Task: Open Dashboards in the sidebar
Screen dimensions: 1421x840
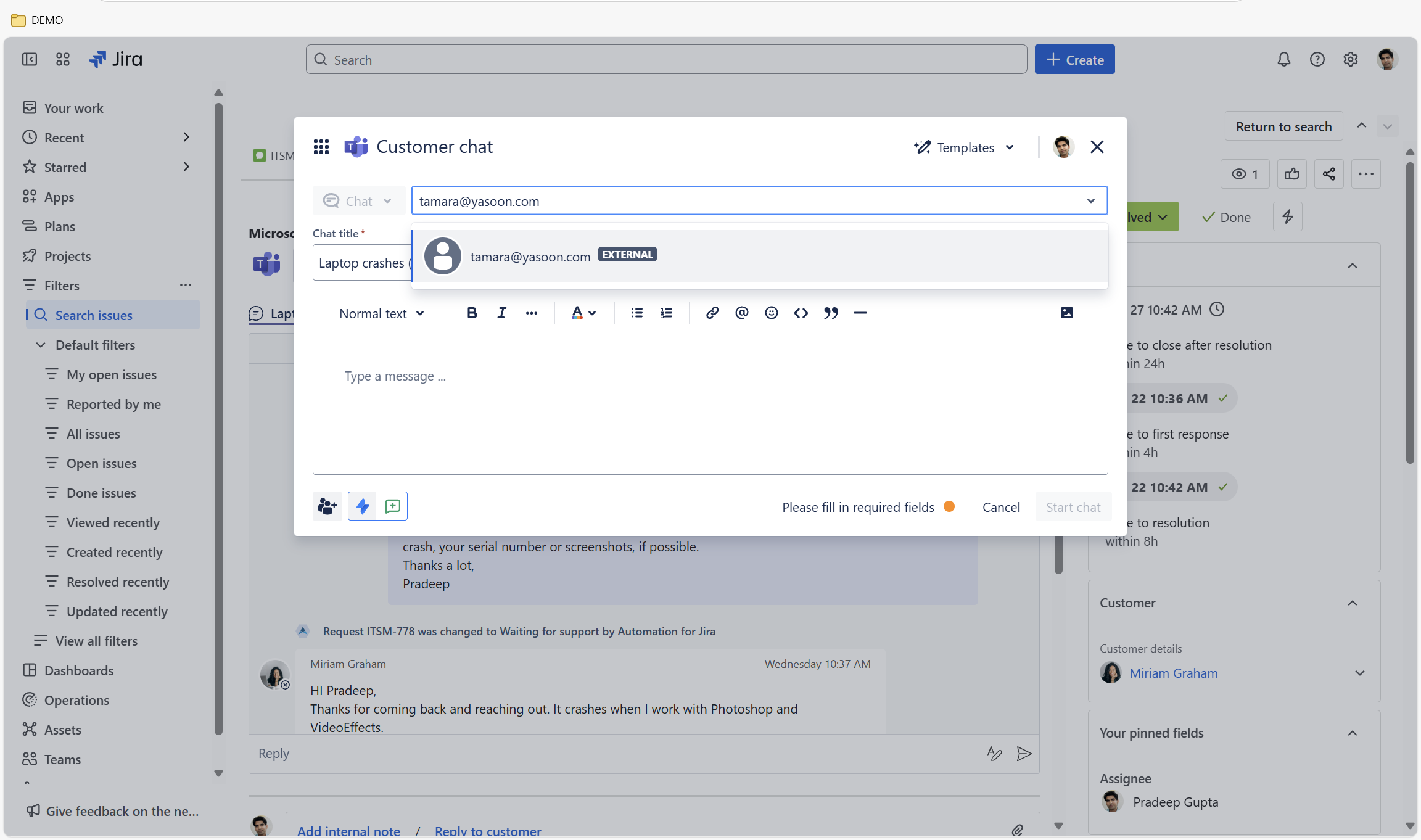Action: click(79, 670)
